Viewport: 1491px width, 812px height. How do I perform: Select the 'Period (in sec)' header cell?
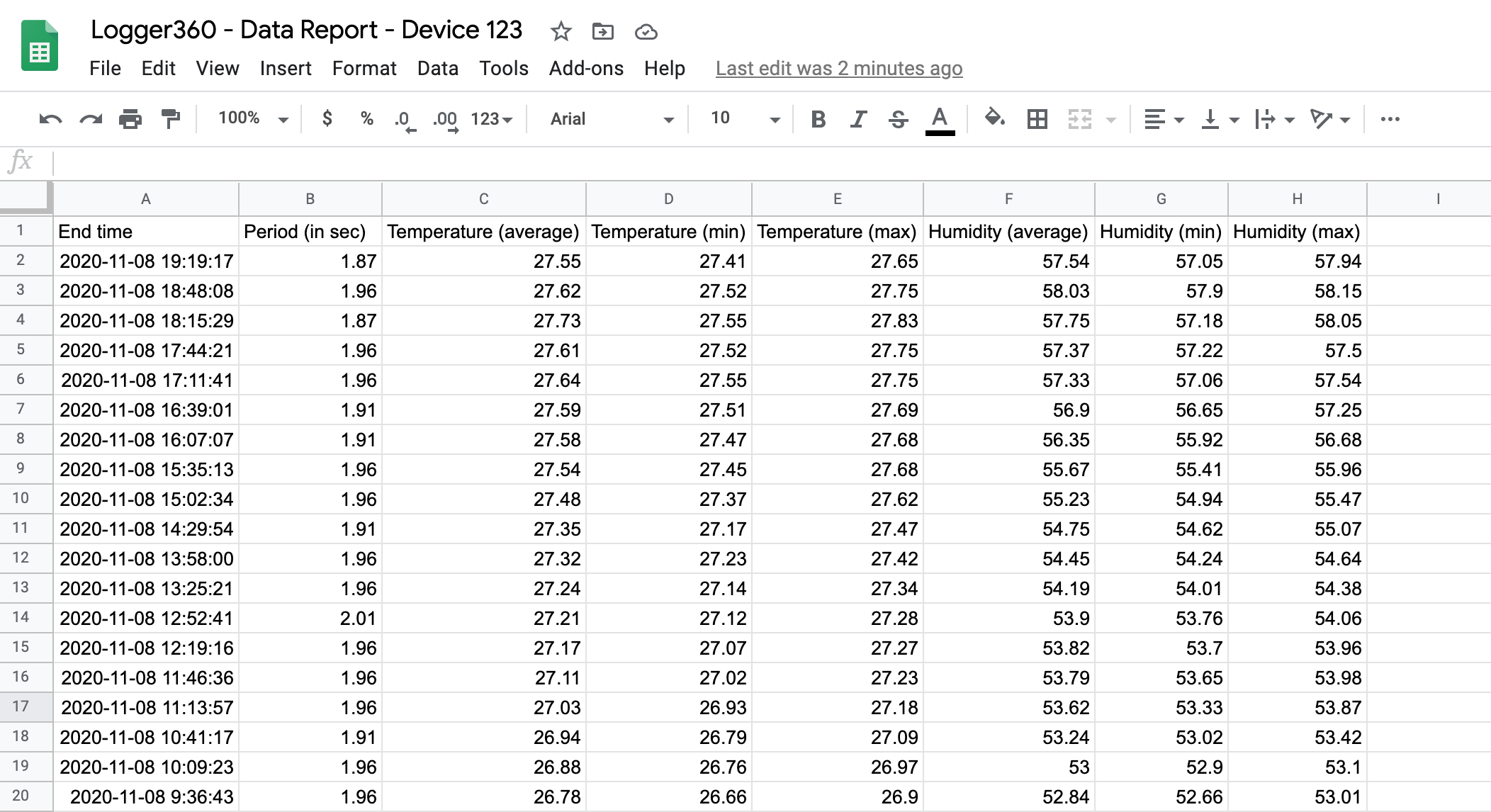coord(310,232)
